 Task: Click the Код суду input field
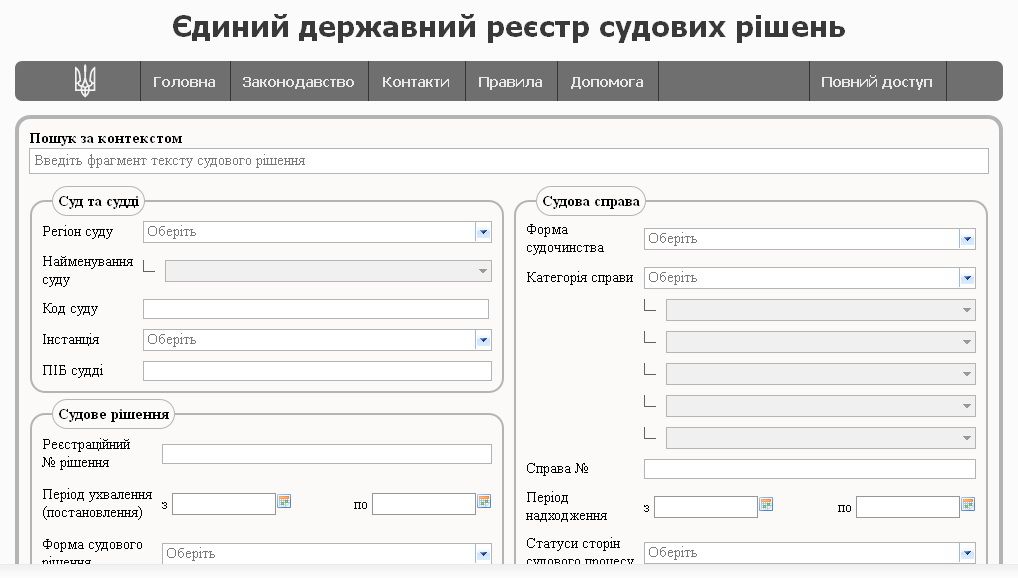(x=316, y=309)
